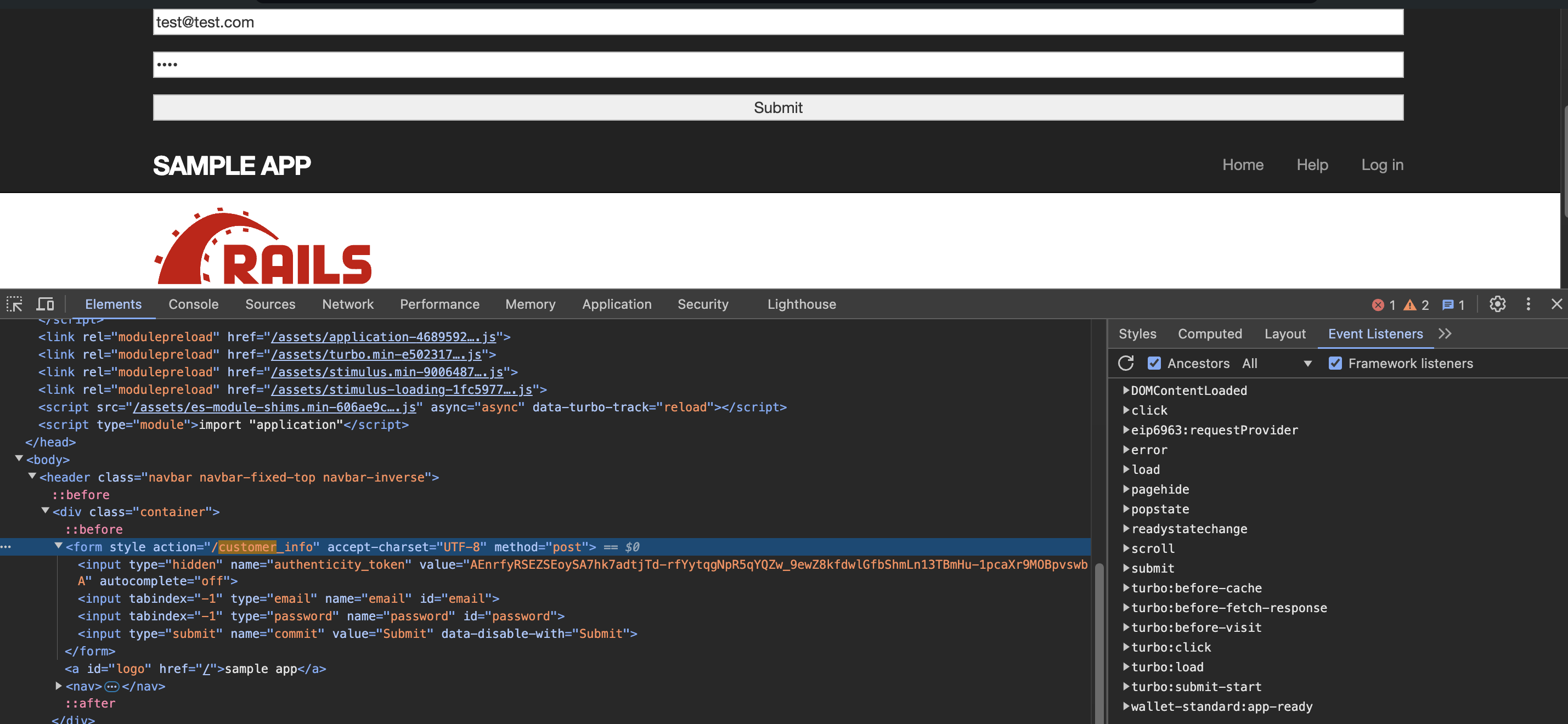Click the email field containing test@test.com
The image size is (1568, 724).
[x=778, y=22]
